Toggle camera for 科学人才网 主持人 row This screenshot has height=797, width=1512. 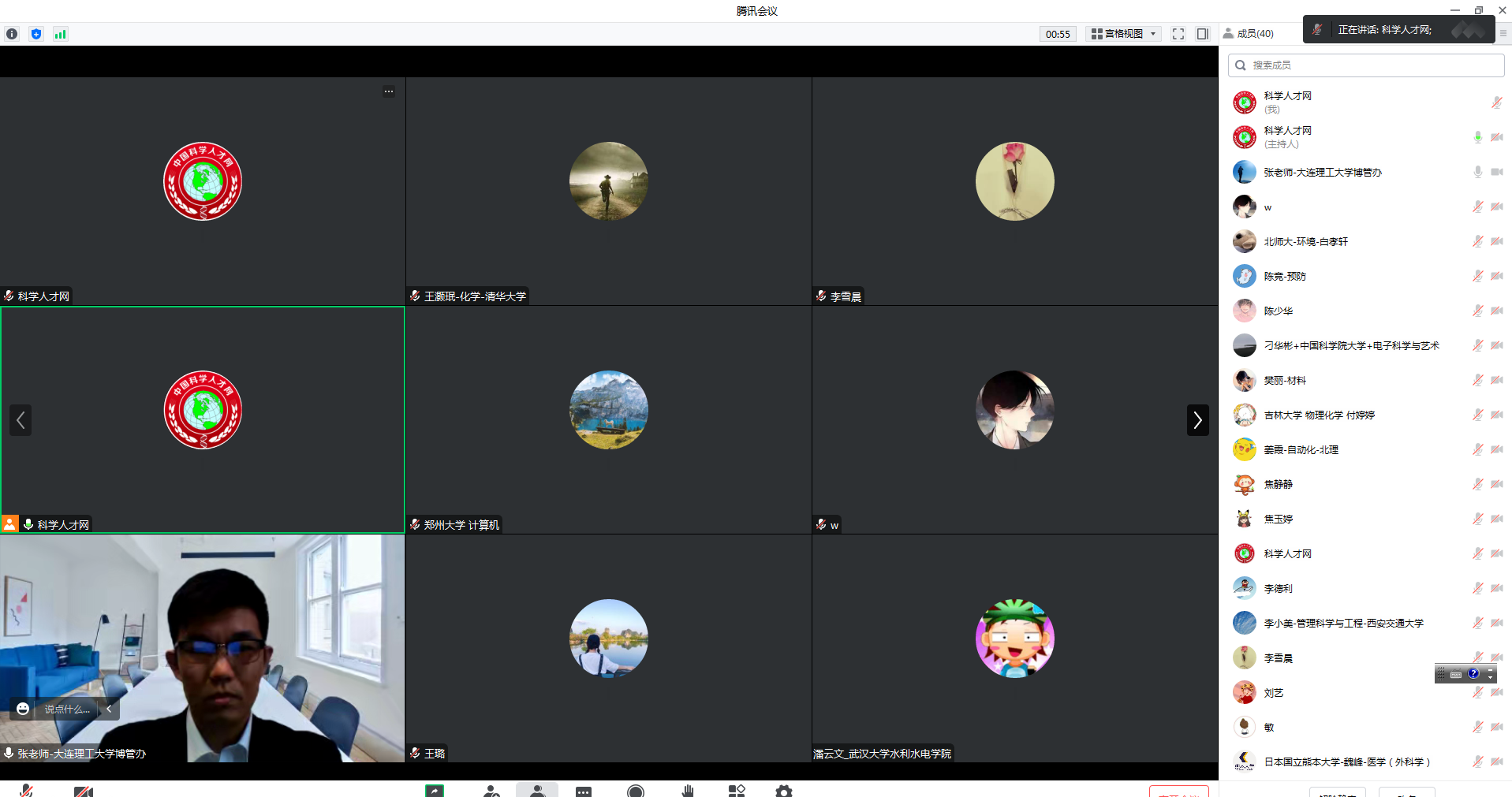coord(1497,137)
